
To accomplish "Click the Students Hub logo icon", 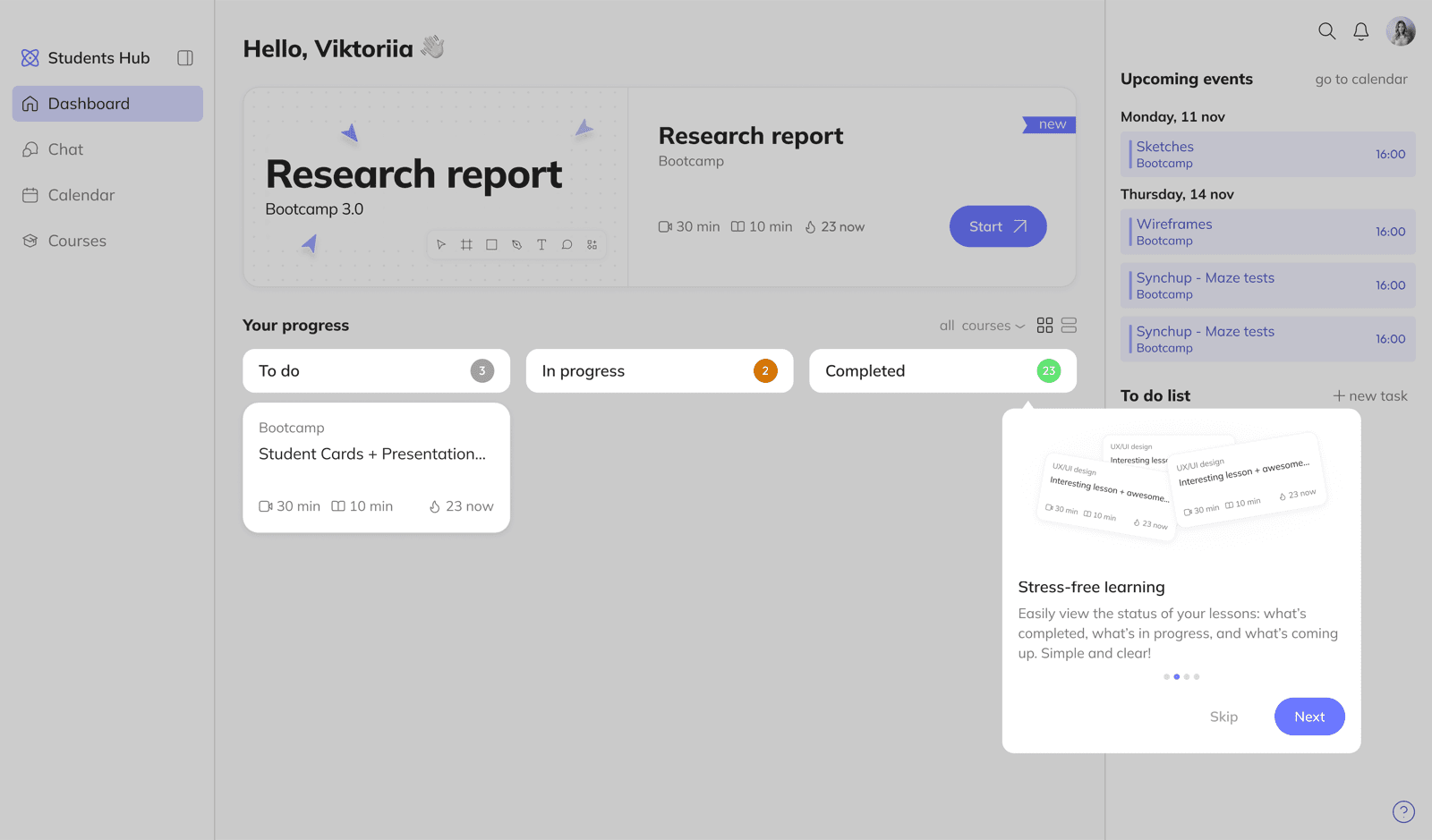I will pyautogui.click(x=30, y=58).
